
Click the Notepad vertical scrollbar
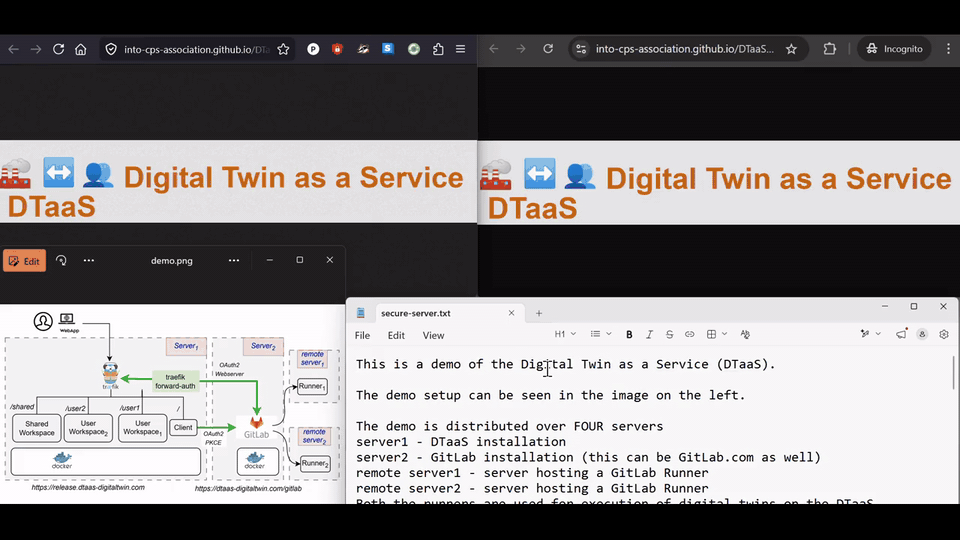click(x=953, y=372)
